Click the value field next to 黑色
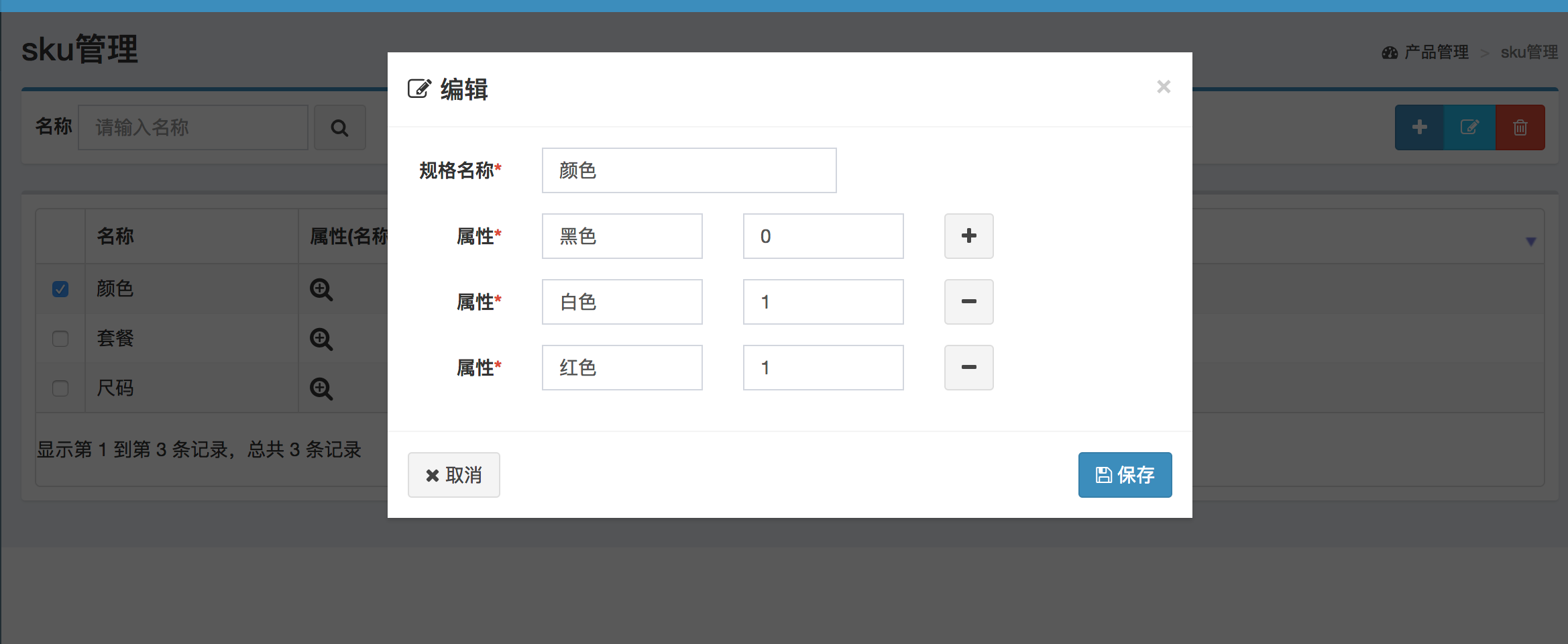This screenshot has height=644, width=1568. 823,236
